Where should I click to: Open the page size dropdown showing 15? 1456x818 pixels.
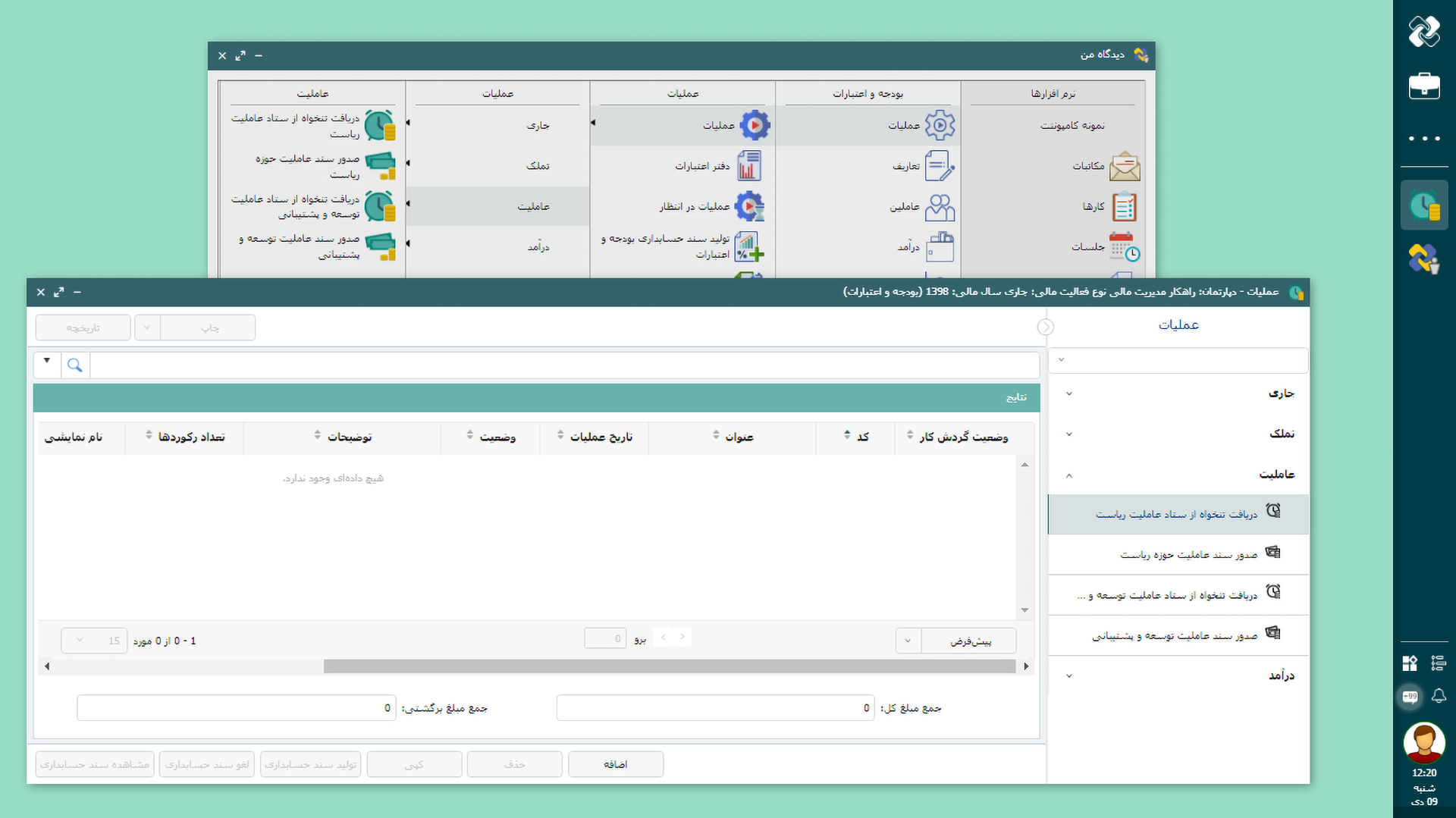pos(94,641)
